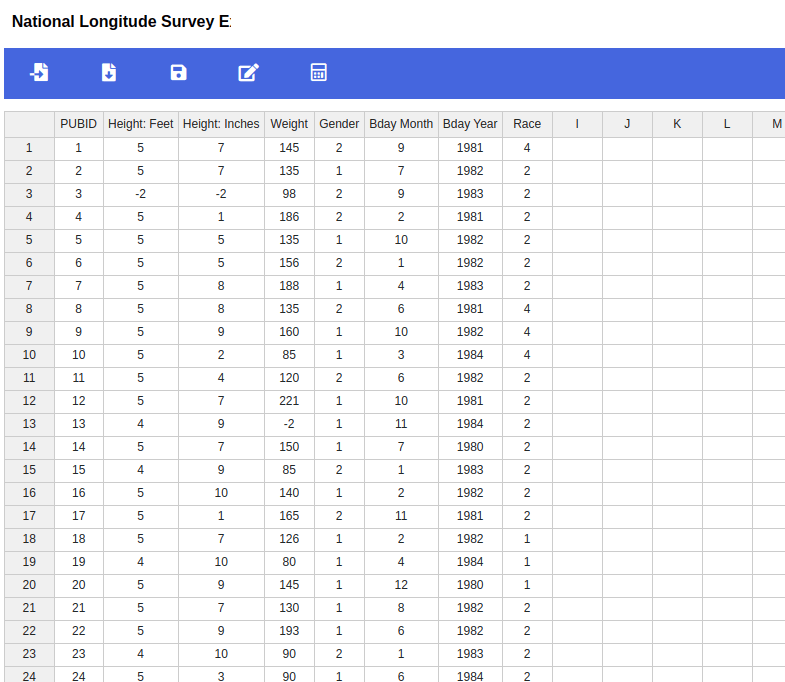Click Weight cell 186 in row 4

click(289, 217)
